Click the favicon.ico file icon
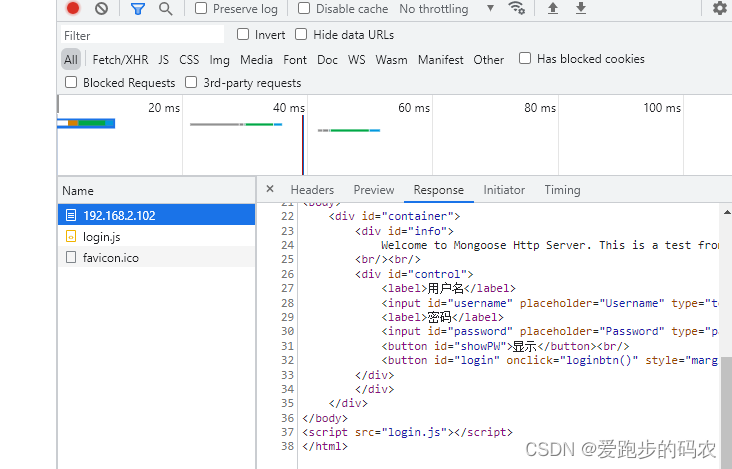 (71, 257)
